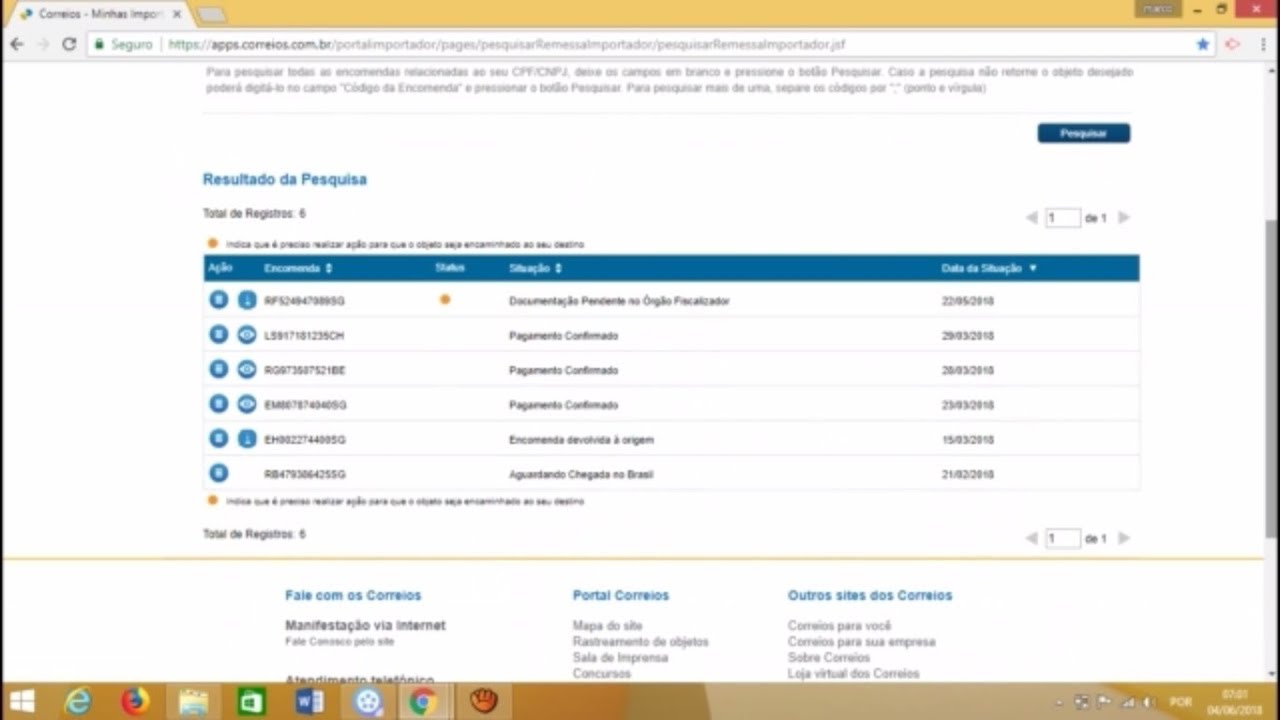Go to previous page in top pager
Viewport: 1280px width, 720px height.
(1031, 217)
